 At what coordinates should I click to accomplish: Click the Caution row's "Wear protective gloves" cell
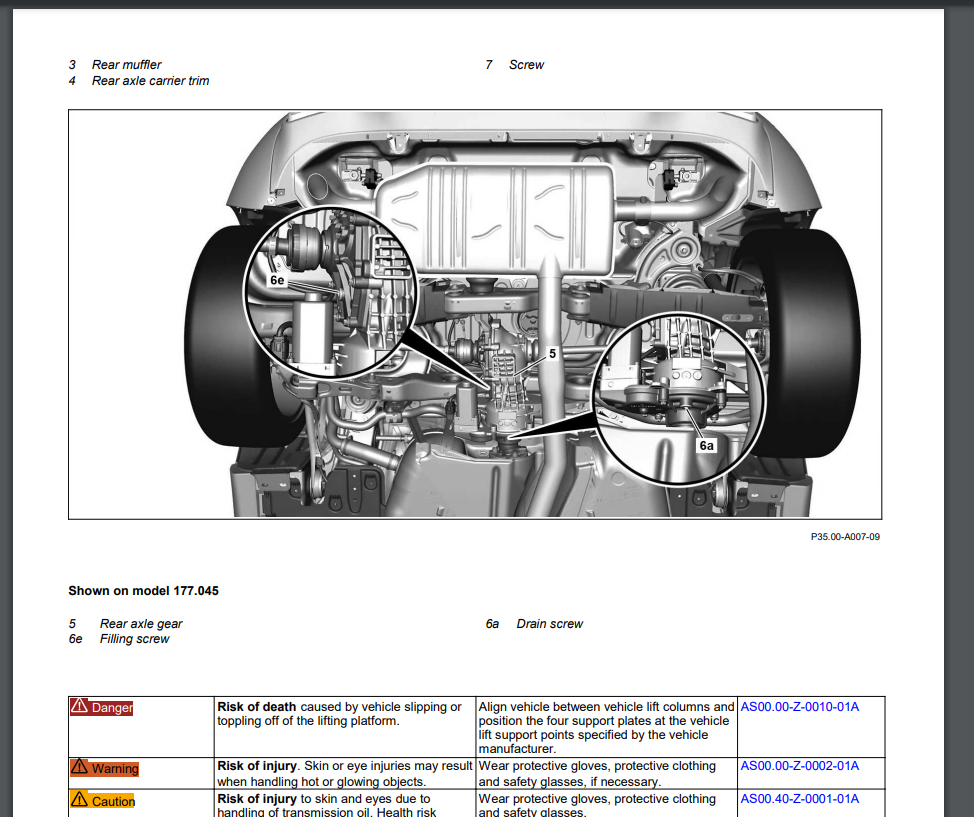[x=606, y=804]
